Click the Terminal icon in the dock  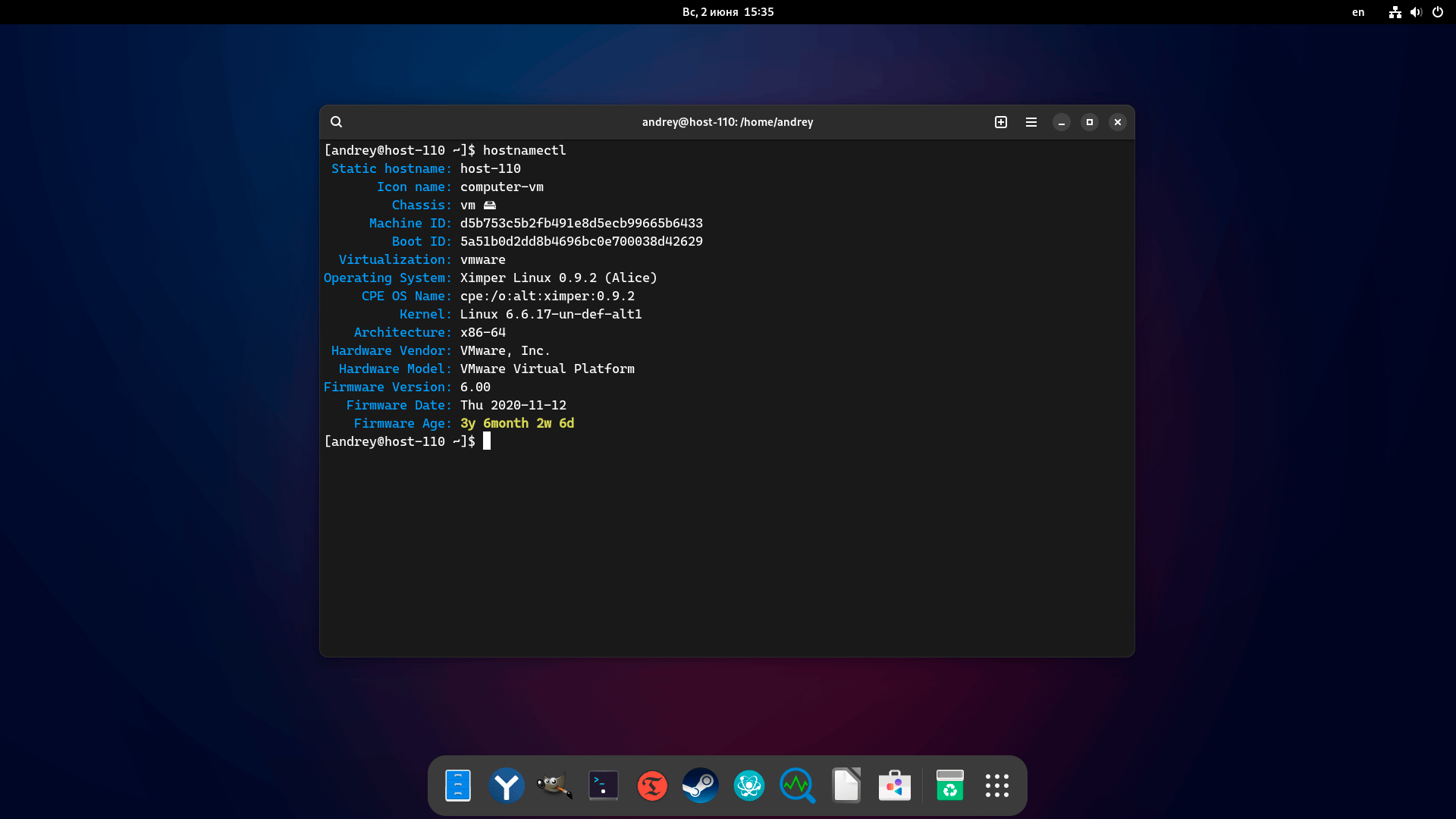[604, 786]
